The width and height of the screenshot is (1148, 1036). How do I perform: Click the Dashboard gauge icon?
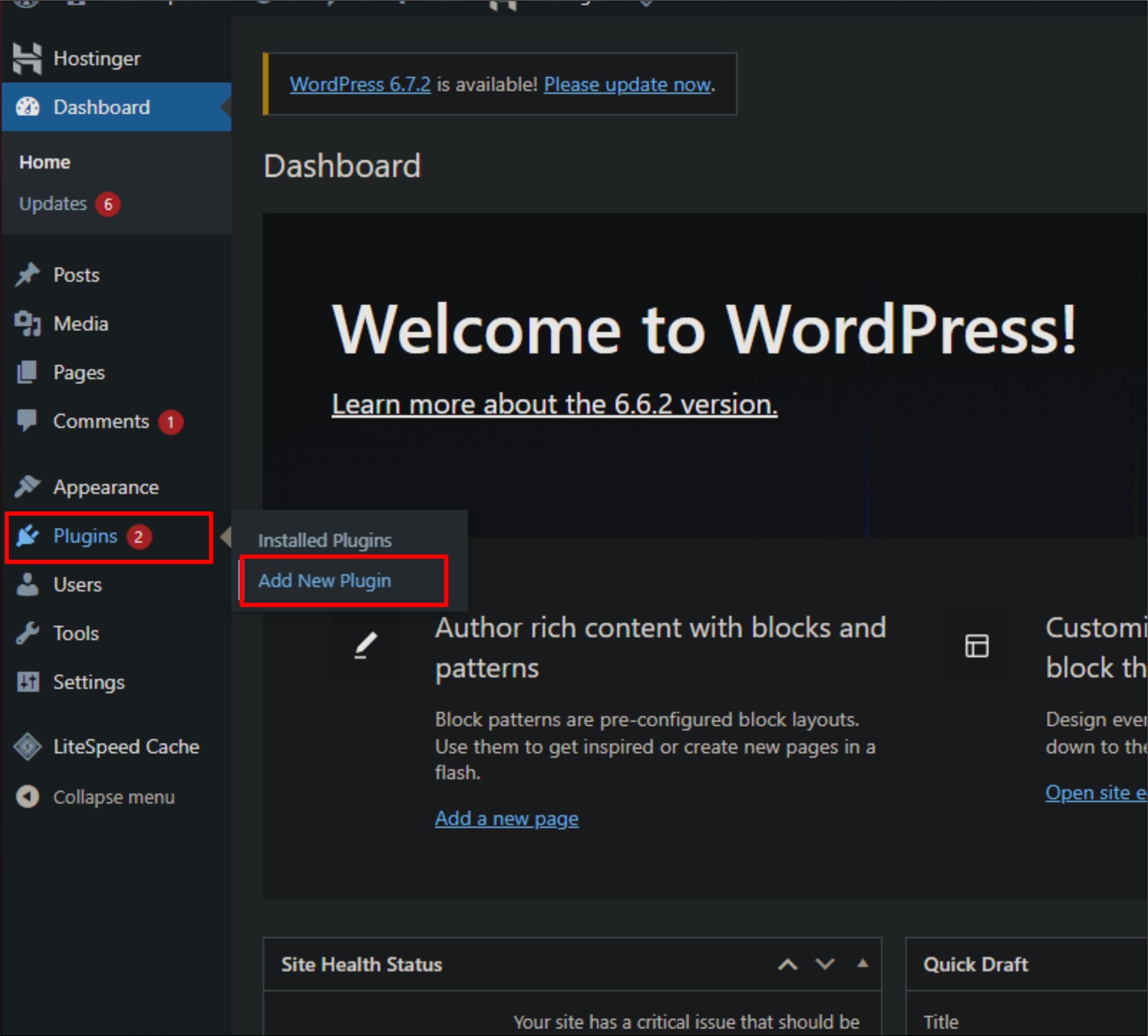[x=27, y=106]
